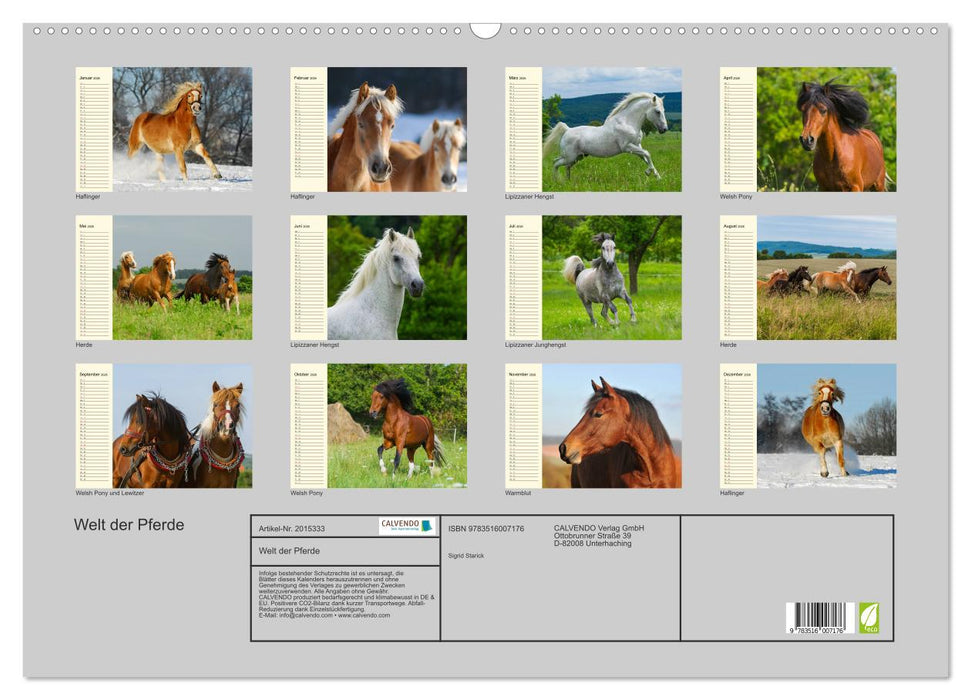The width and height of the screenshot is (971, 700).
Task: Open the September Welsh Pony und Lewitzer photo
Action: (182, 425)
